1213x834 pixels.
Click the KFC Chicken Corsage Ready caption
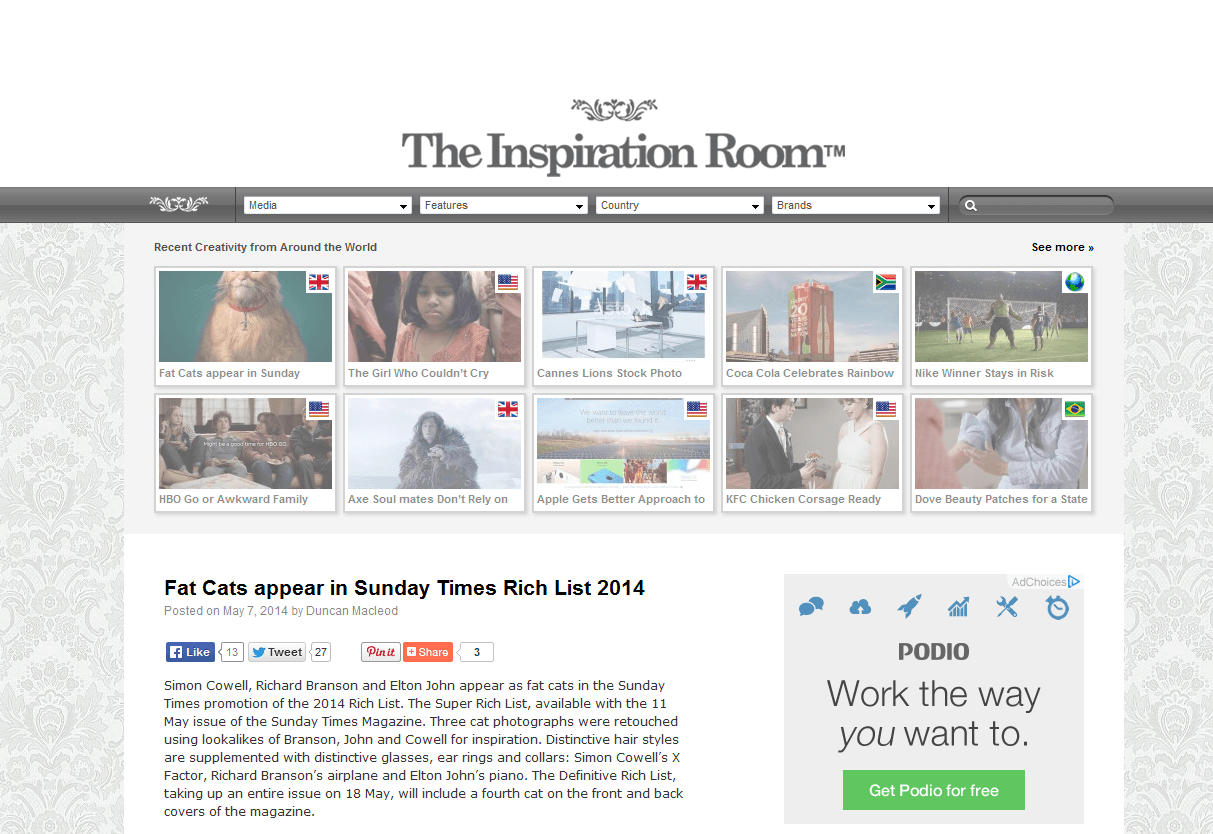pos(804,499)
